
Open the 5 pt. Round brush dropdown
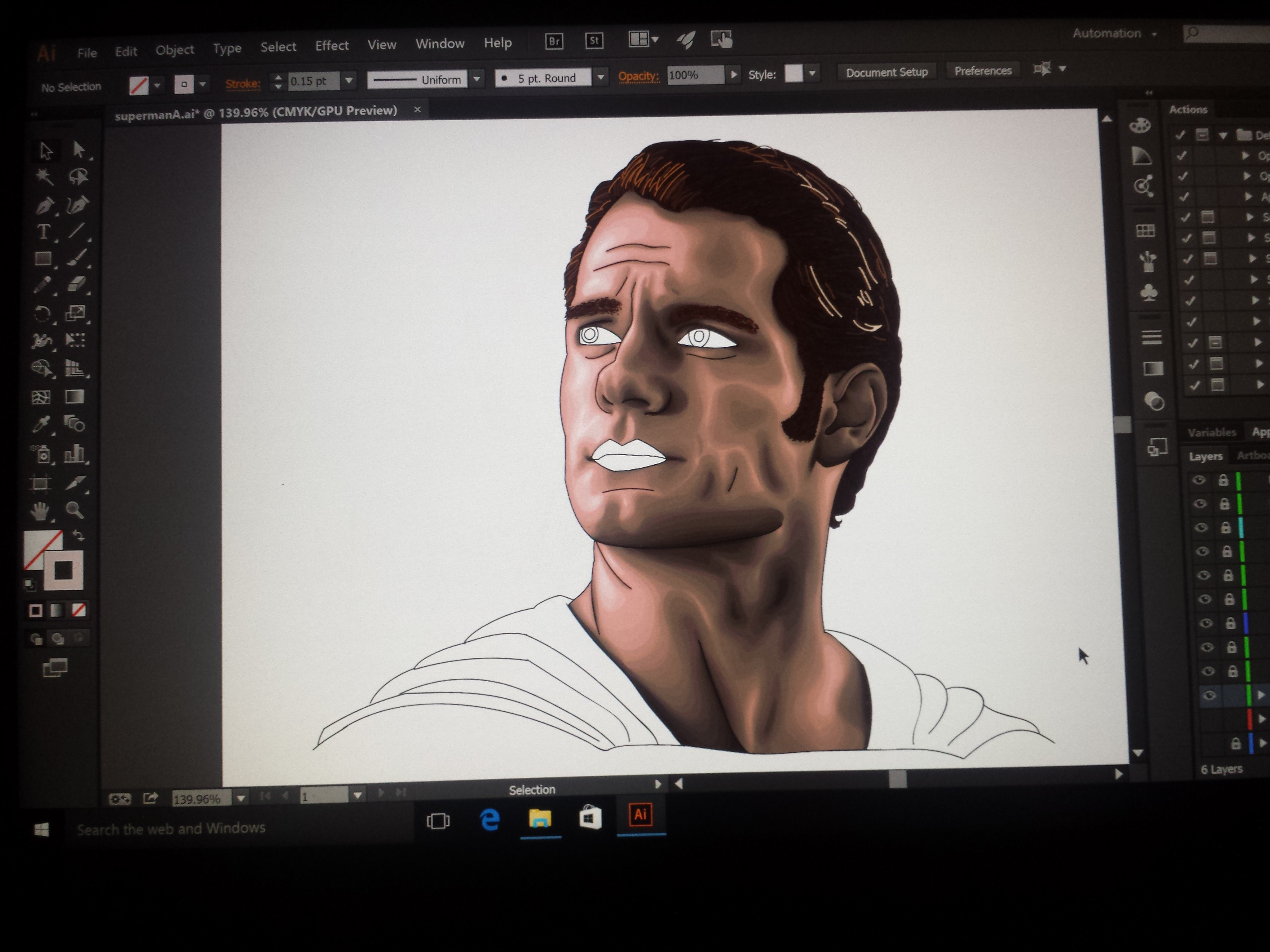click(x=601, y=77)
